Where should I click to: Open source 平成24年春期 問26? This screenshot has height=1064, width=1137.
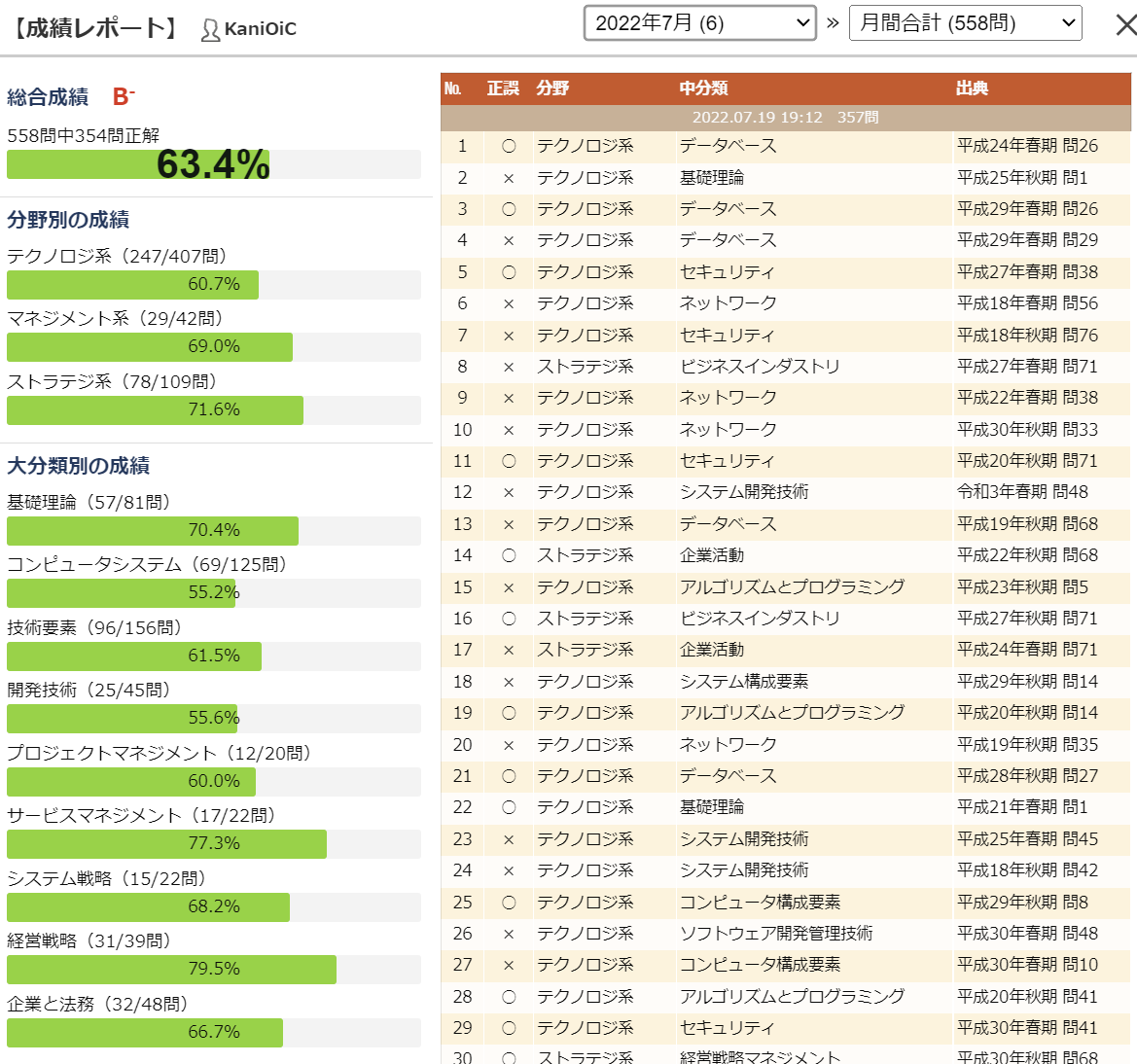pyautogui.click(x=1027, y=146)
